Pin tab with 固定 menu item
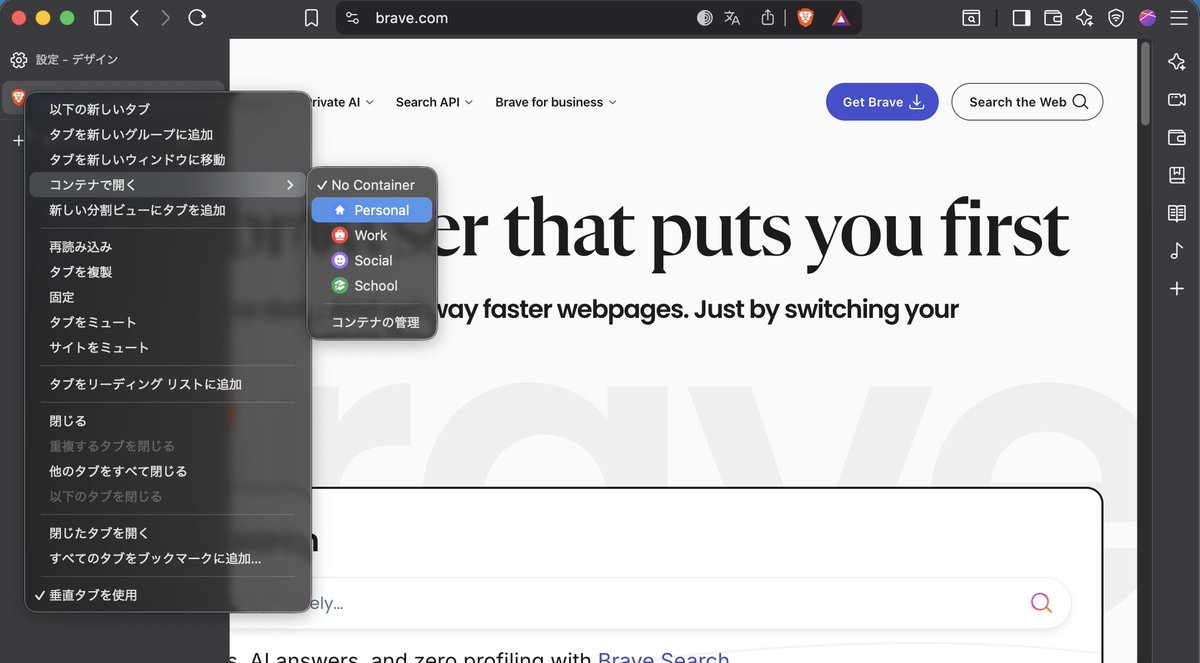This screenshot has height=663, width=1200. coord(166,297)
